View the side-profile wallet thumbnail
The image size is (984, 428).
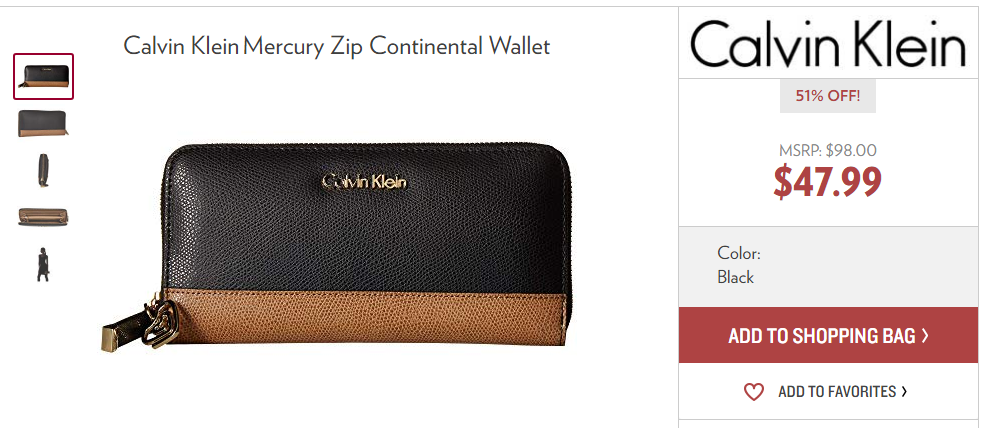point(43,170)
